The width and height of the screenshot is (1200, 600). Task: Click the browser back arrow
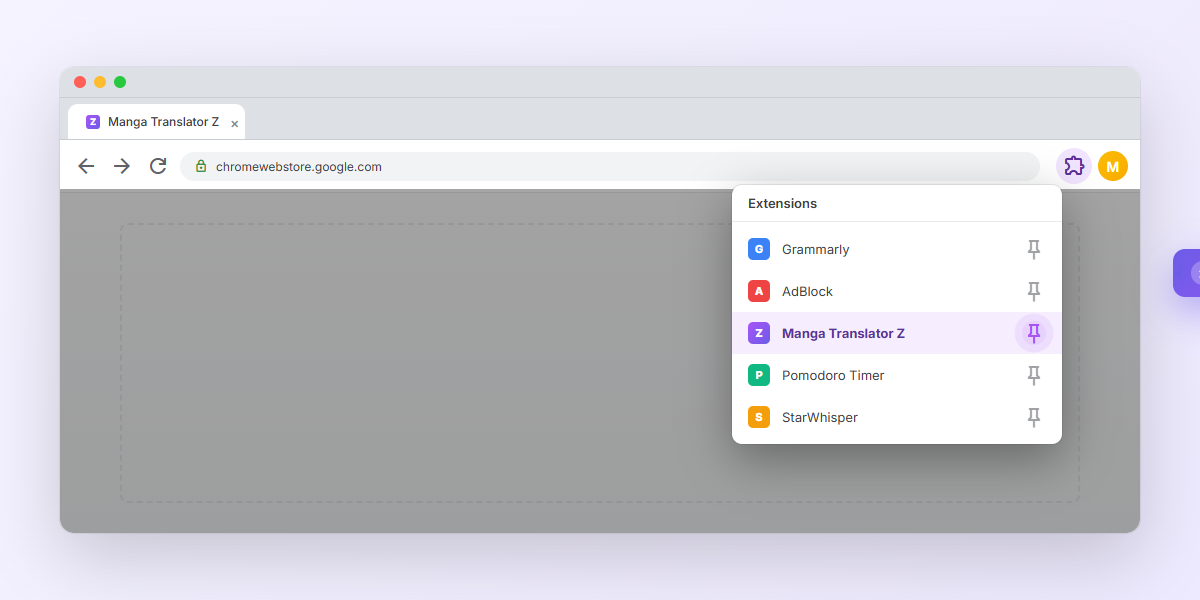[x=86, y=166]
